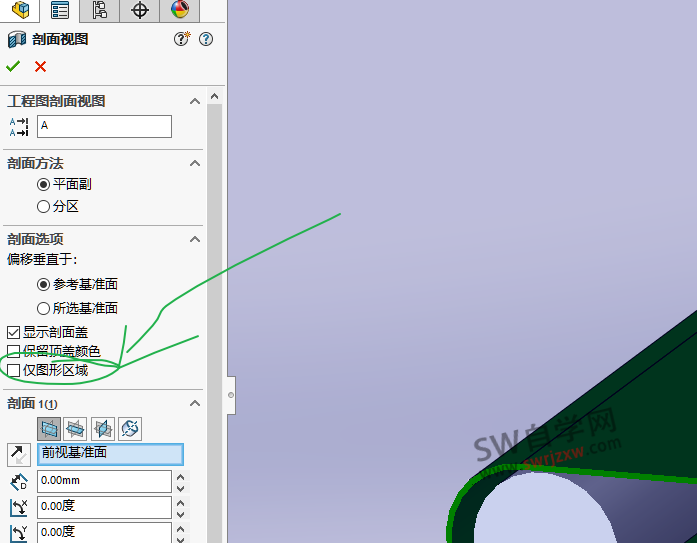Click the panel collapse handle on divider
This screenshot has width=697, height=543.
point(231,395)
